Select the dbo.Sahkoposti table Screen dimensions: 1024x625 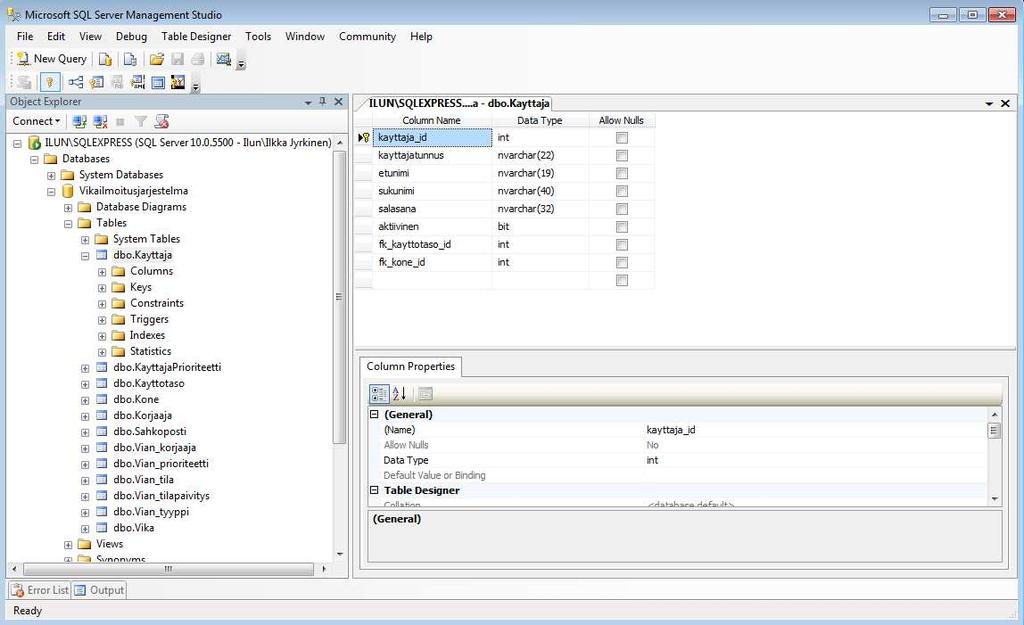(x=150, y=432)
